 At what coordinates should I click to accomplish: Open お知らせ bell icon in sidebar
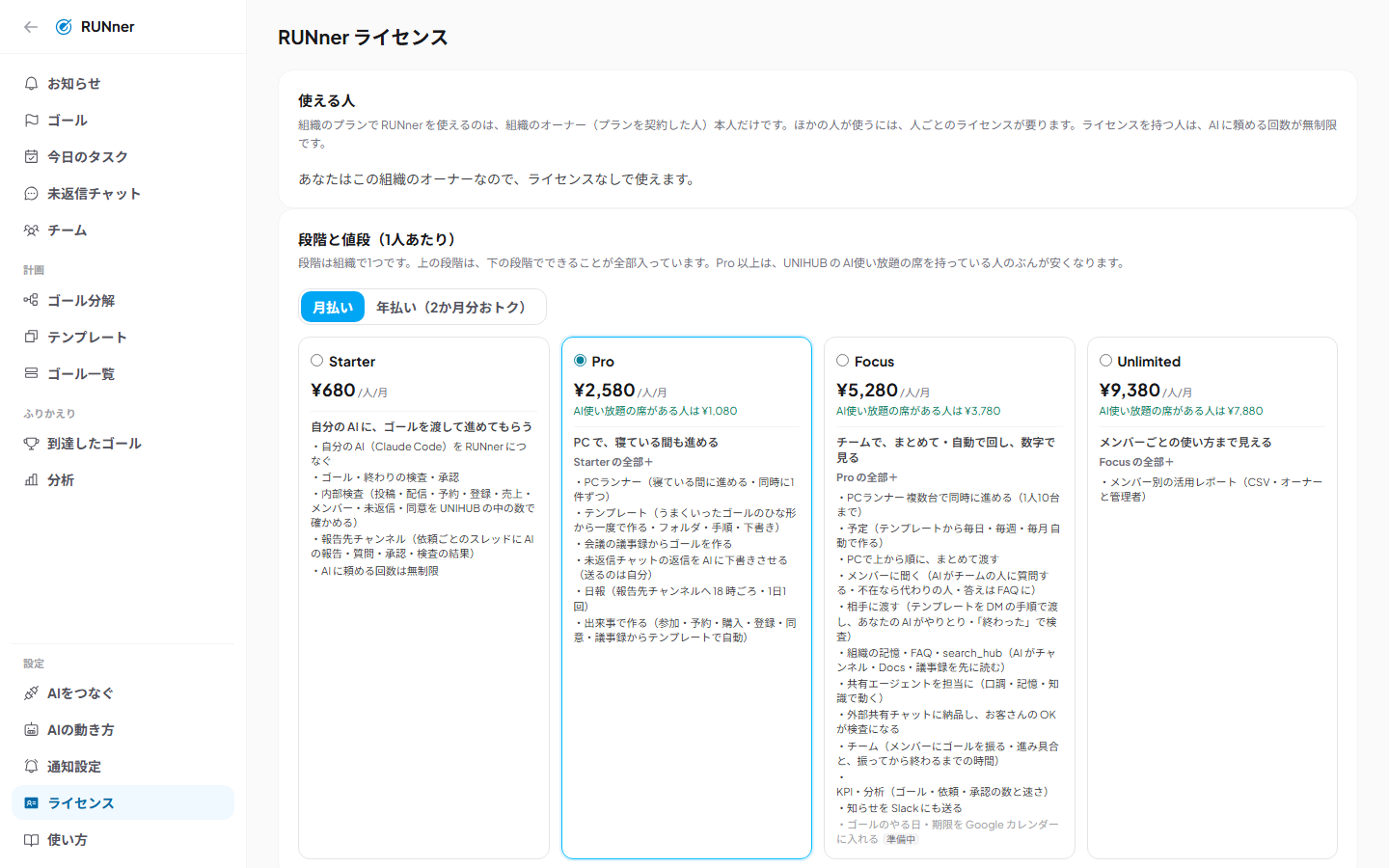tap(31, 84)
